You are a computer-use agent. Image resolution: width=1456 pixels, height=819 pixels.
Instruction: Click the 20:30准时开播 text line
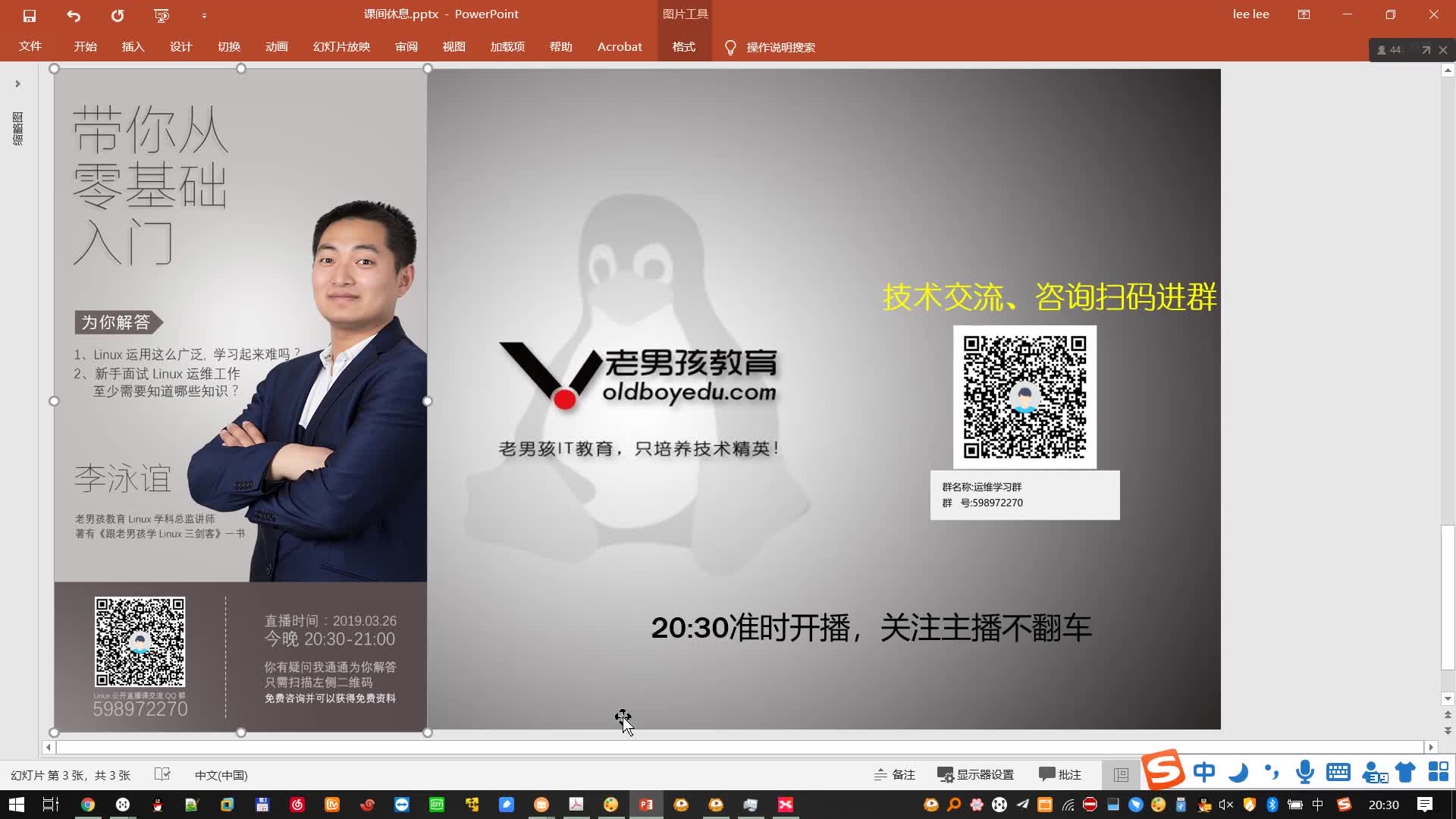pos(871,628)
